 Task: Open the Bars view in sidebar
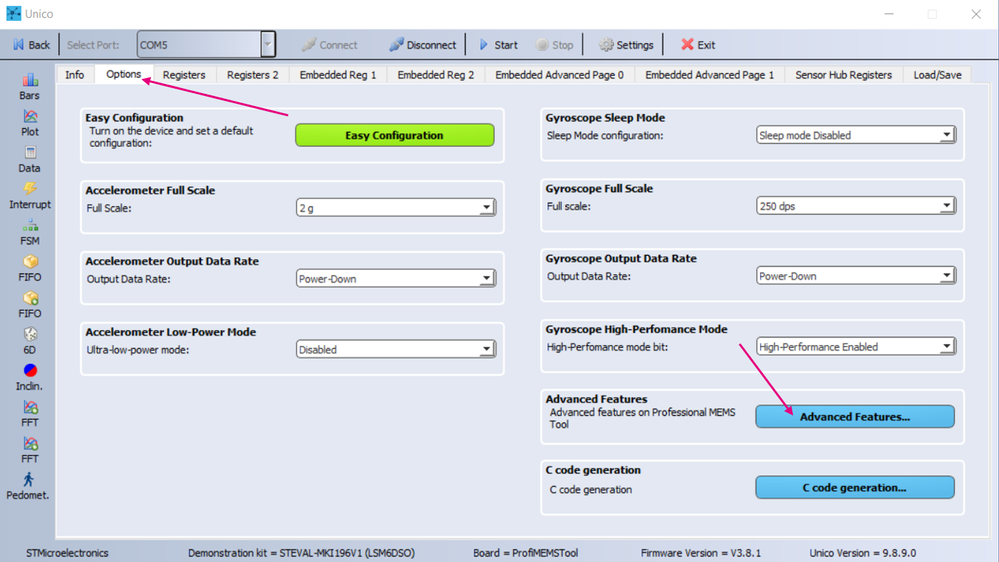(x=29, y=87)
